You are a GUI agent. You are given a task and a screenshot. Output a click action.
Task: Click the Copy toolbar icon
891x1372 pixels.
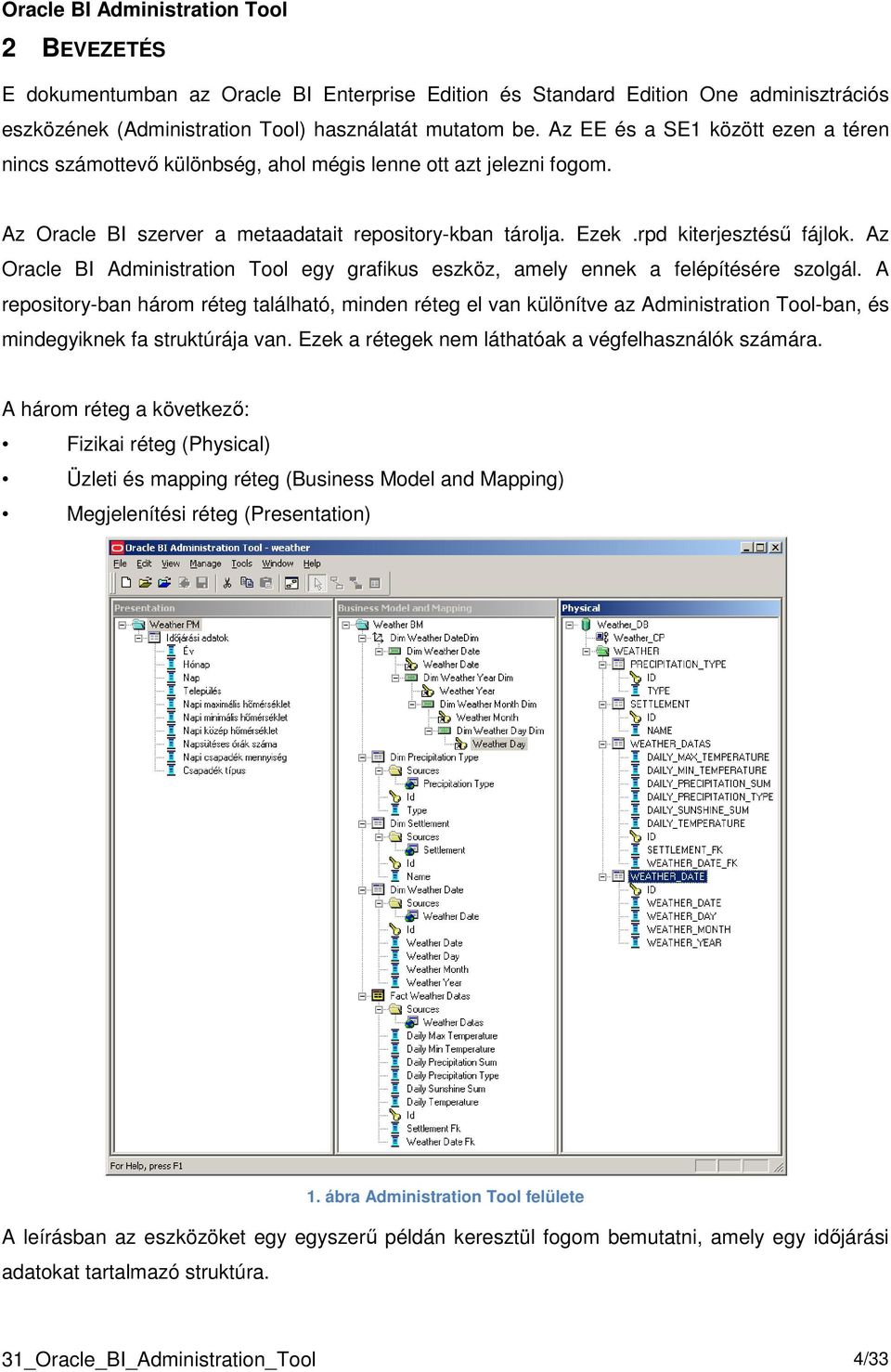(247, 583)
